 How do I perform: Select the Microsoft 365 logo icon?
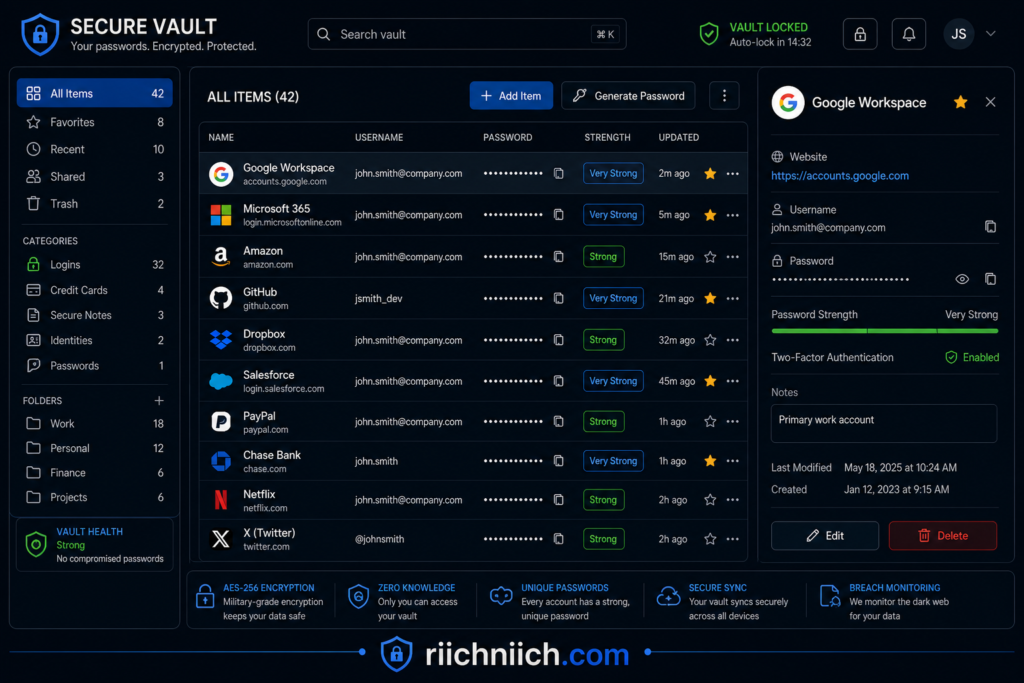coord(221,215)
